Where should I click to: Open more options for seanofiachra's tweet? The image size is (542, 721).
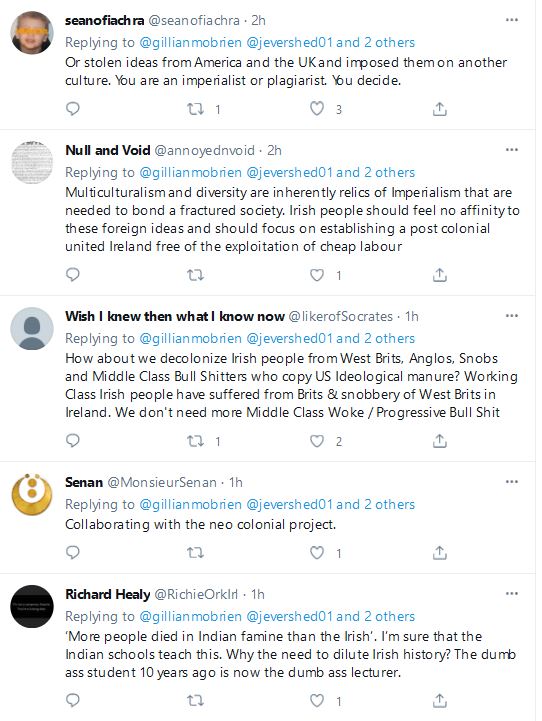[x=512, y=20]
